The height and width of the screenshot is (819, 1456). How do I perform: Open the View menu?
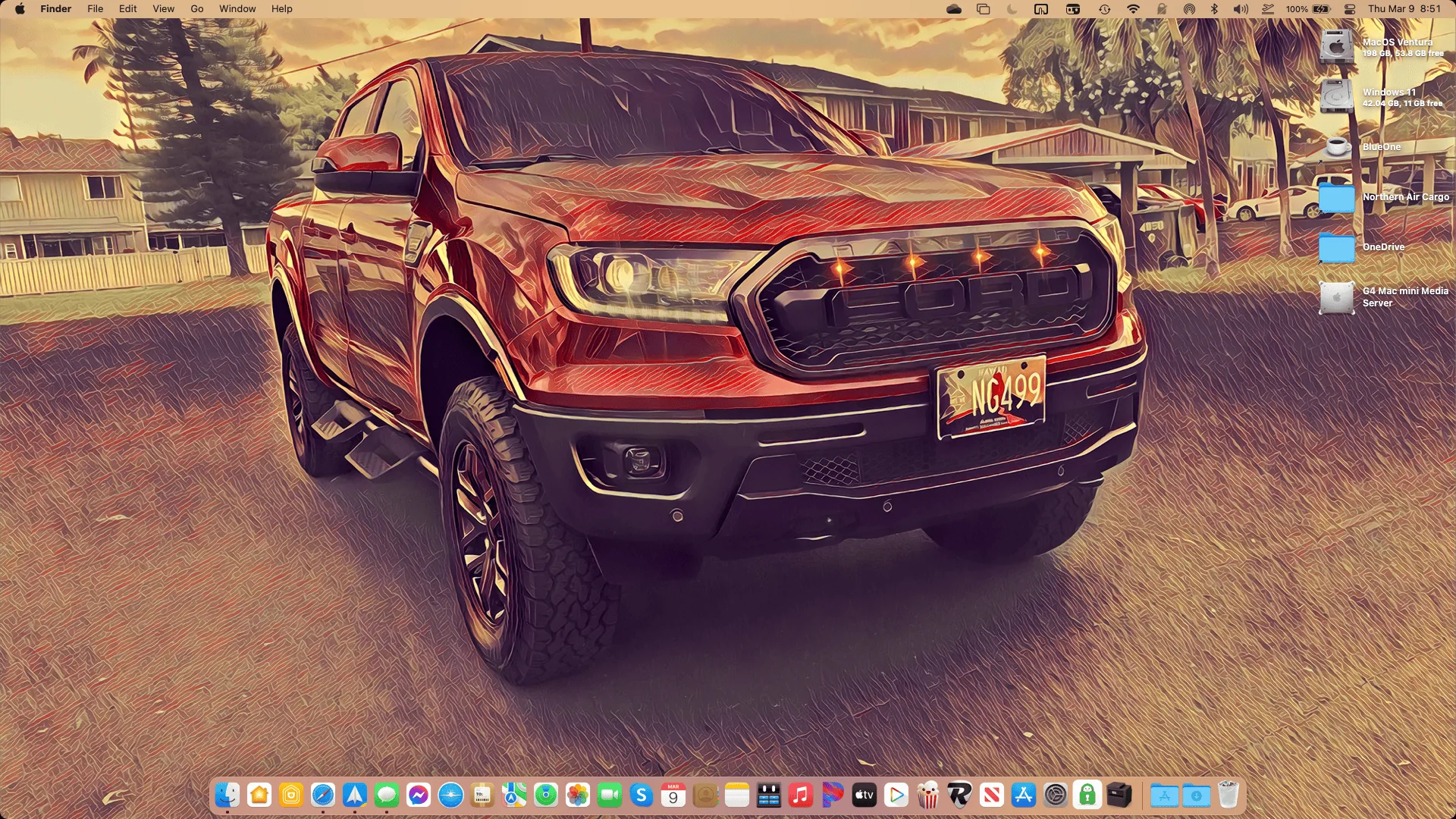164,9
